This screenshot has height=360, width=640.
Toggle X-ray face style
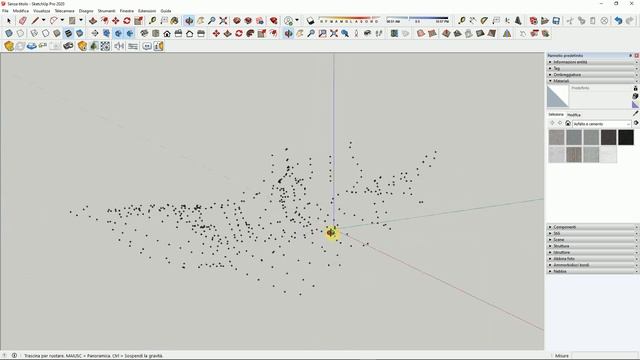pyautogui.click(x=9, y=33)
